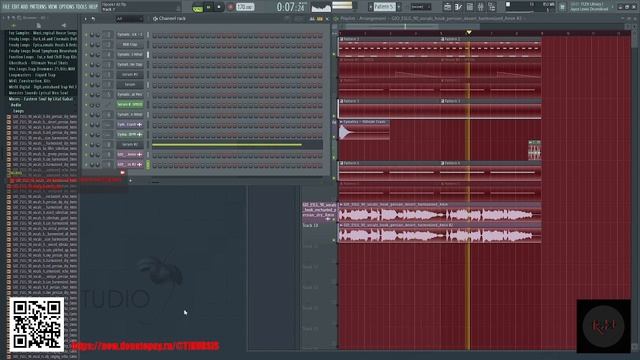Open the ADD menu

click(x=25, y=7)
